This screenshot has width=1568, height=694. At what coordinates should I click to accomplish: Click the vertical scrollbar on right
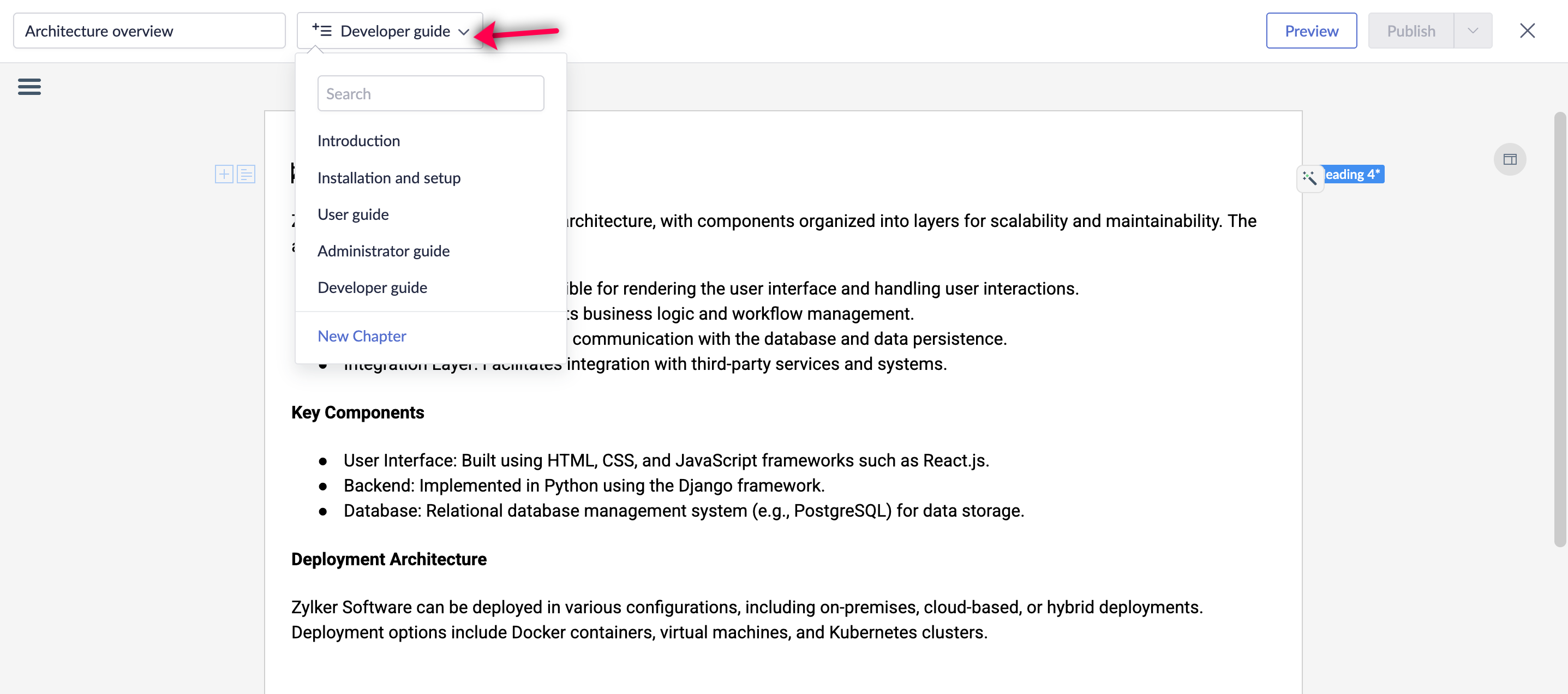[1559, 329]
